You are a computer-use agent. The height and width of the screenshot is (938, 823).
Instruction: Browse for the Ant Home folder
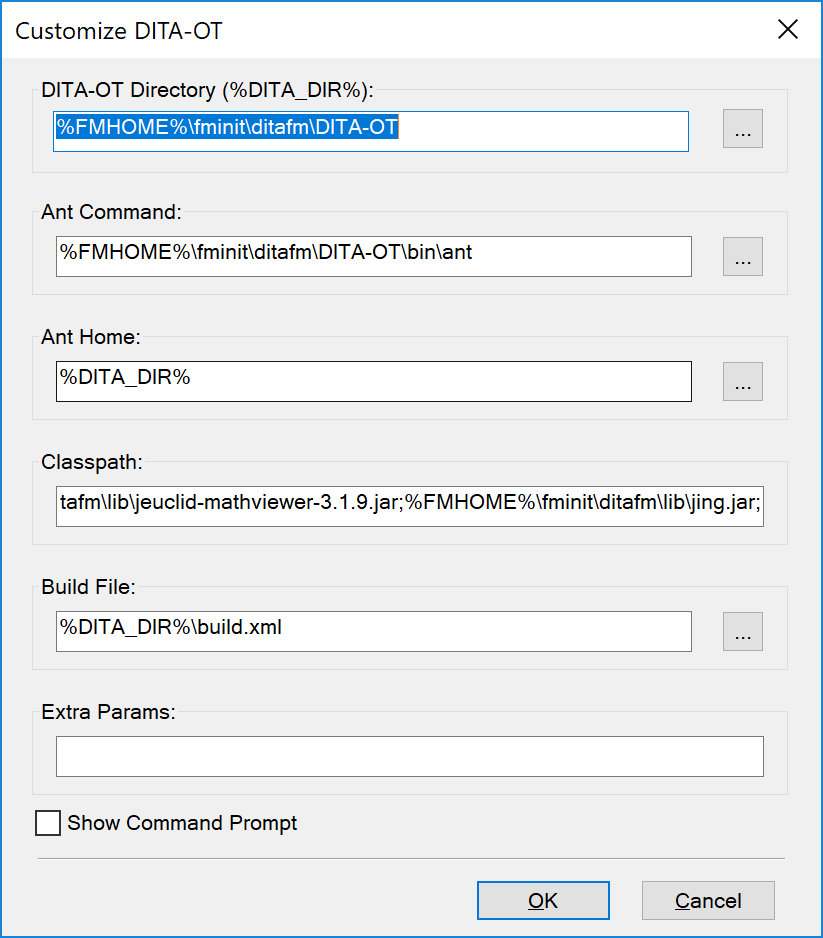pos(742,381)
